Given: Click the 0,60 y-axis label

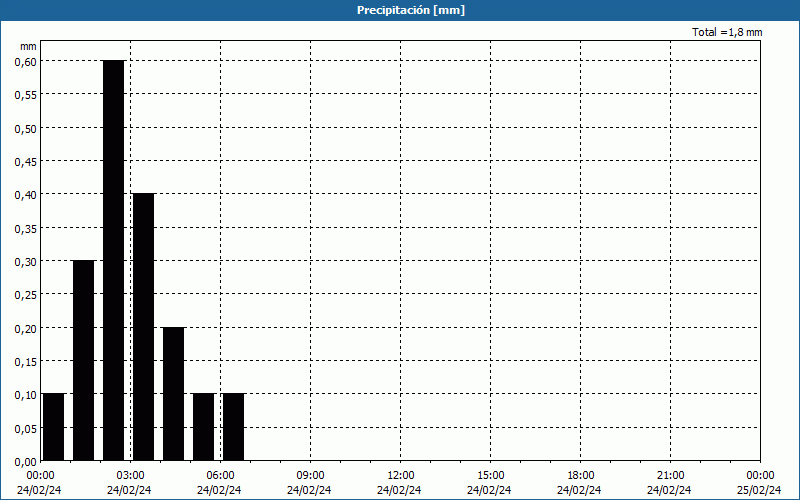Looking at the screenshot, I should coord(25,61).
